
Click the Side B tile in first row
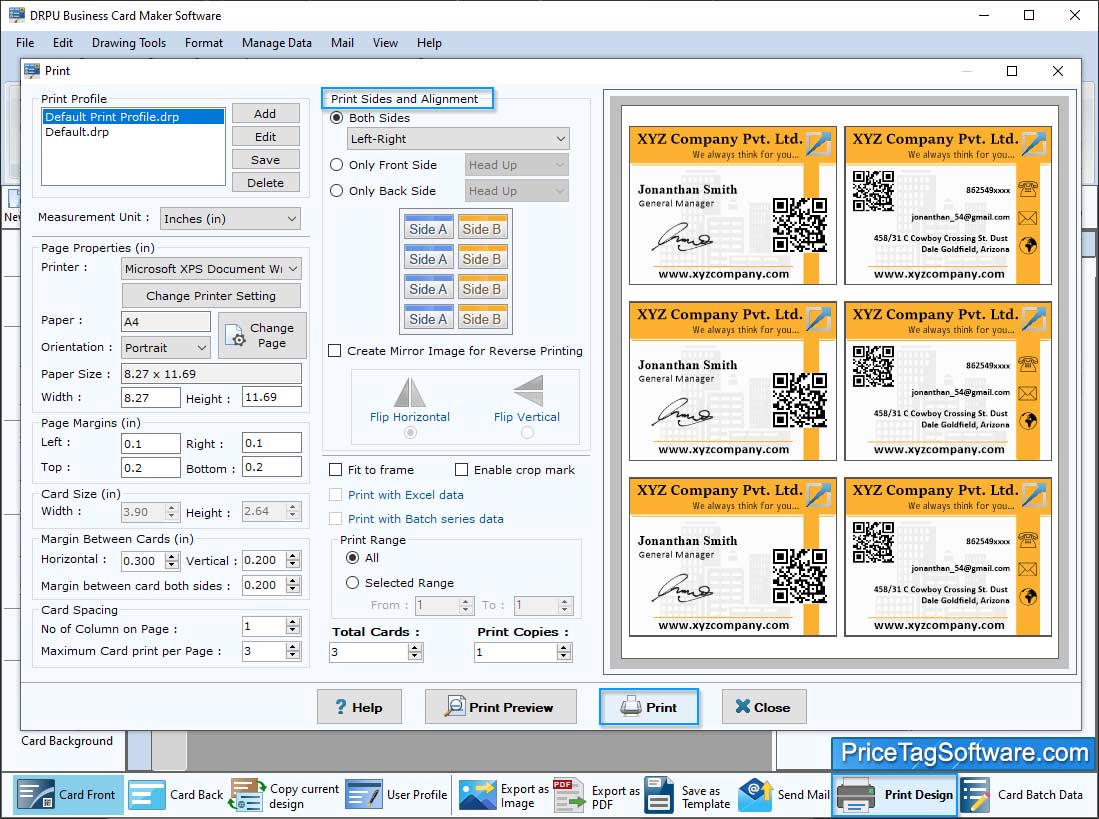click(482, 228)
